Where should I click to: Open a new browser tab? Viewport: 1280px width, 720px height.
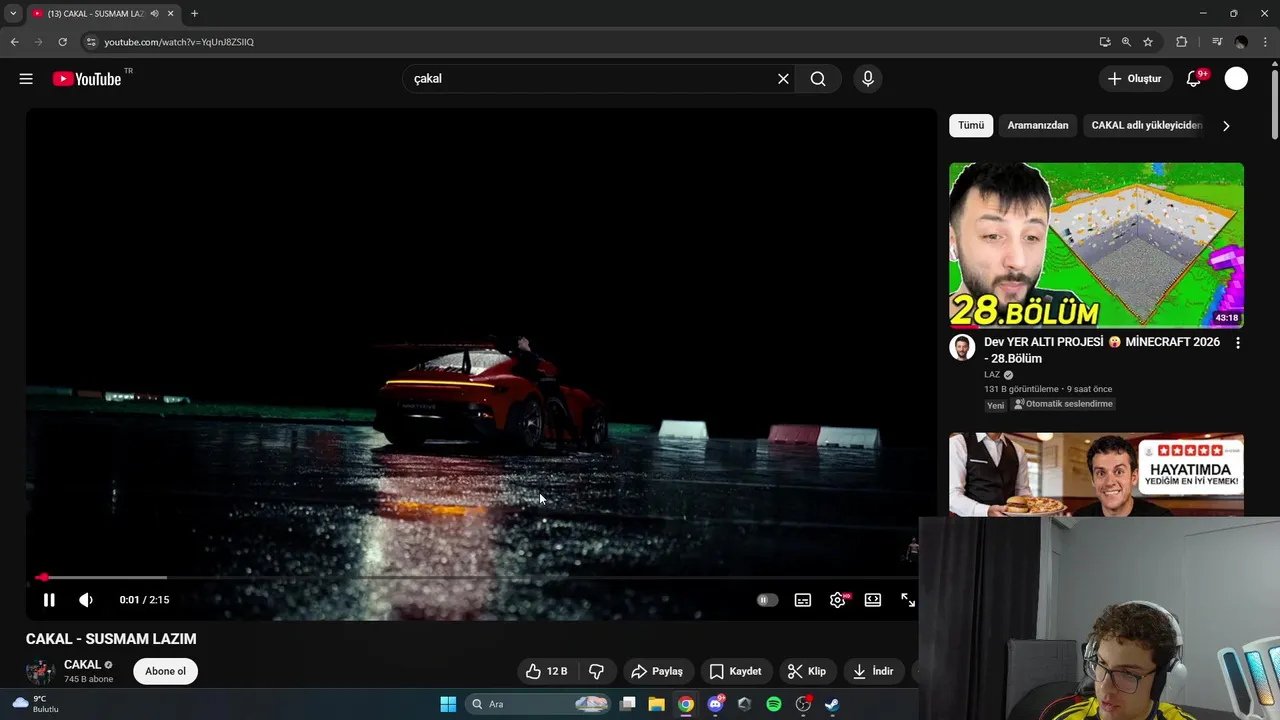coord(194,14)
